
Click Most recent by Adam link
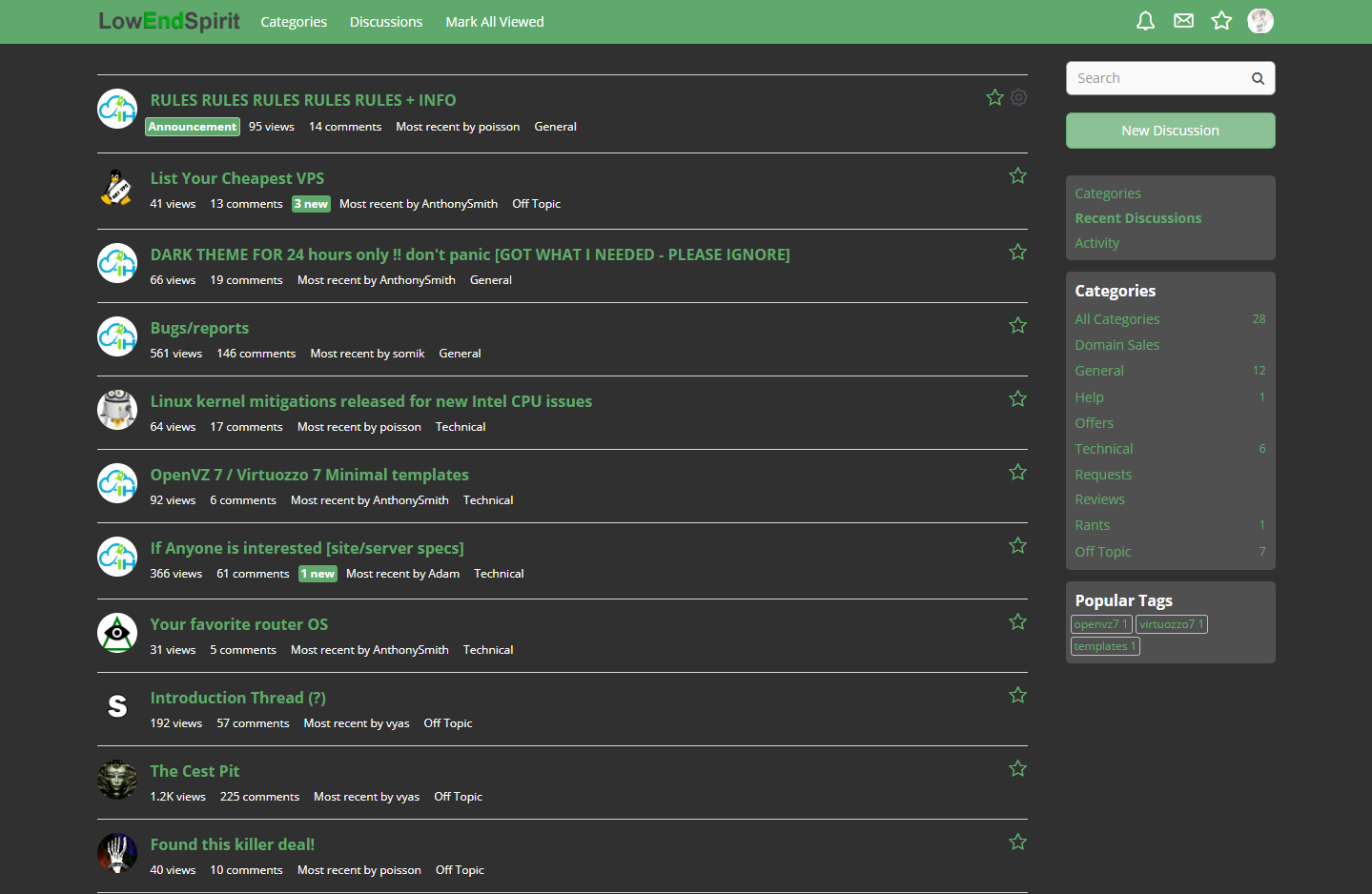pos(402,574)
